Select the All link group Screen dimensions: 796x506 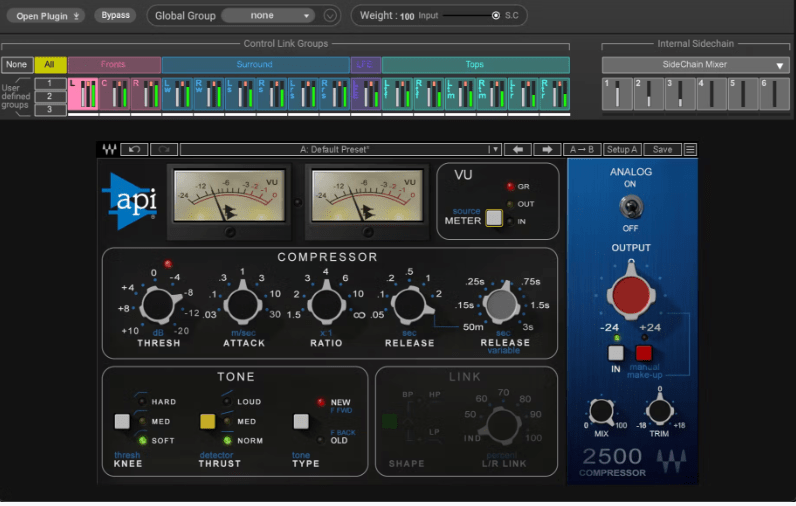50,64
